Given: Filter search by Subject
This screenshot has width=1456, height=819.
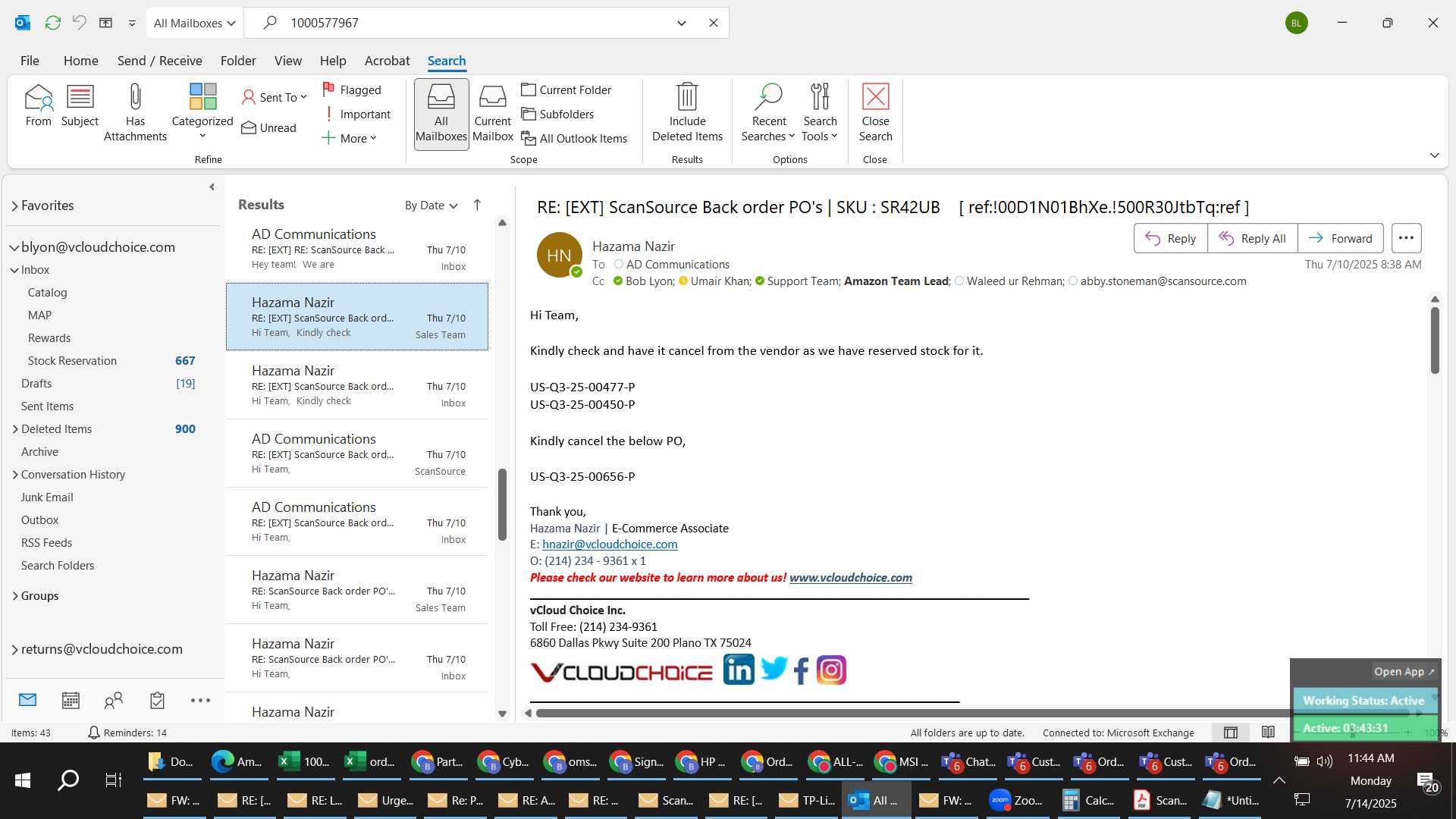Looking at the screenshot, I should click(80, 106).
